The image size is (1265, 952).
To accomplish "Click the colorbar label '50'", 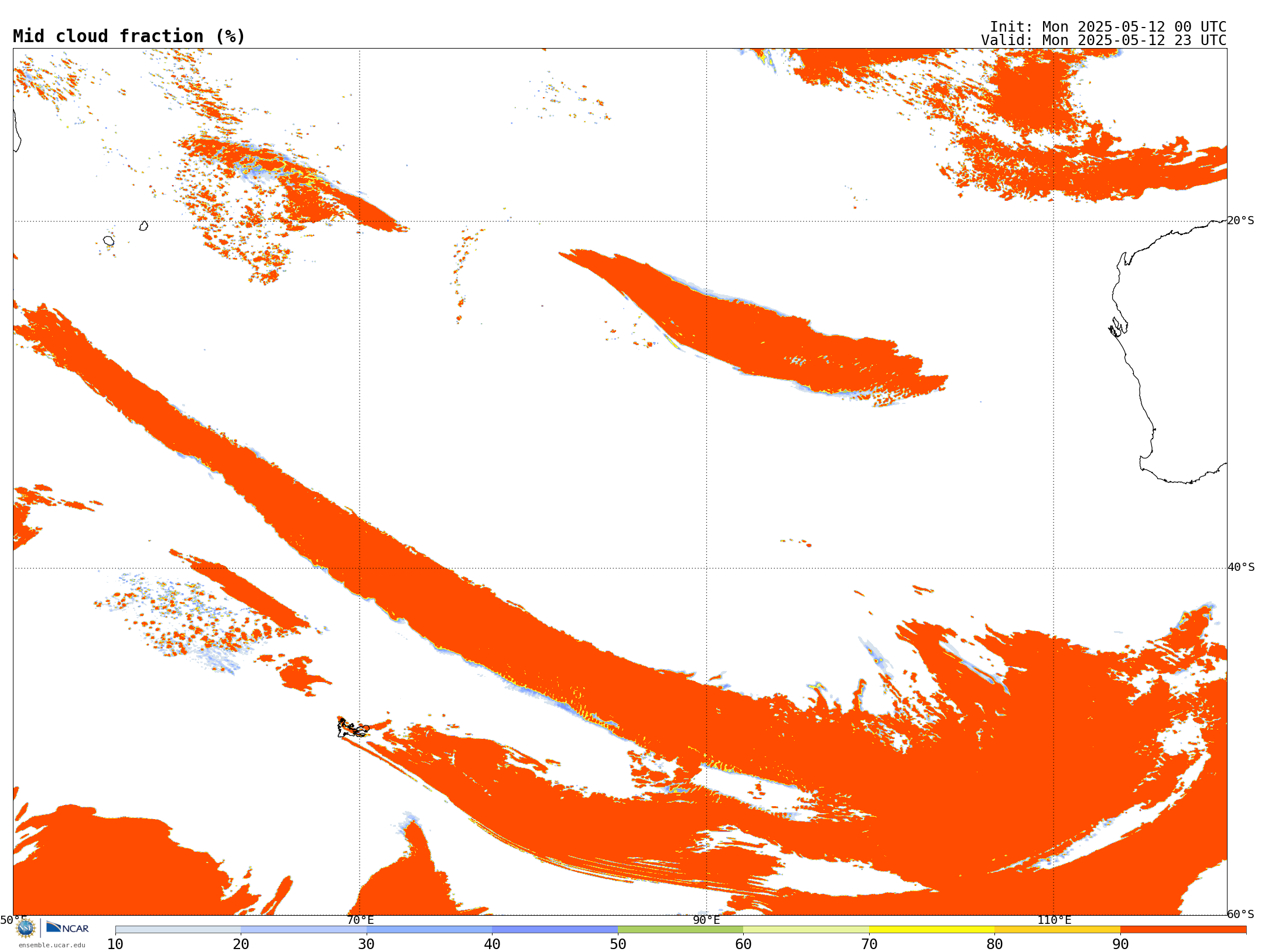I will tap(618, 944).
